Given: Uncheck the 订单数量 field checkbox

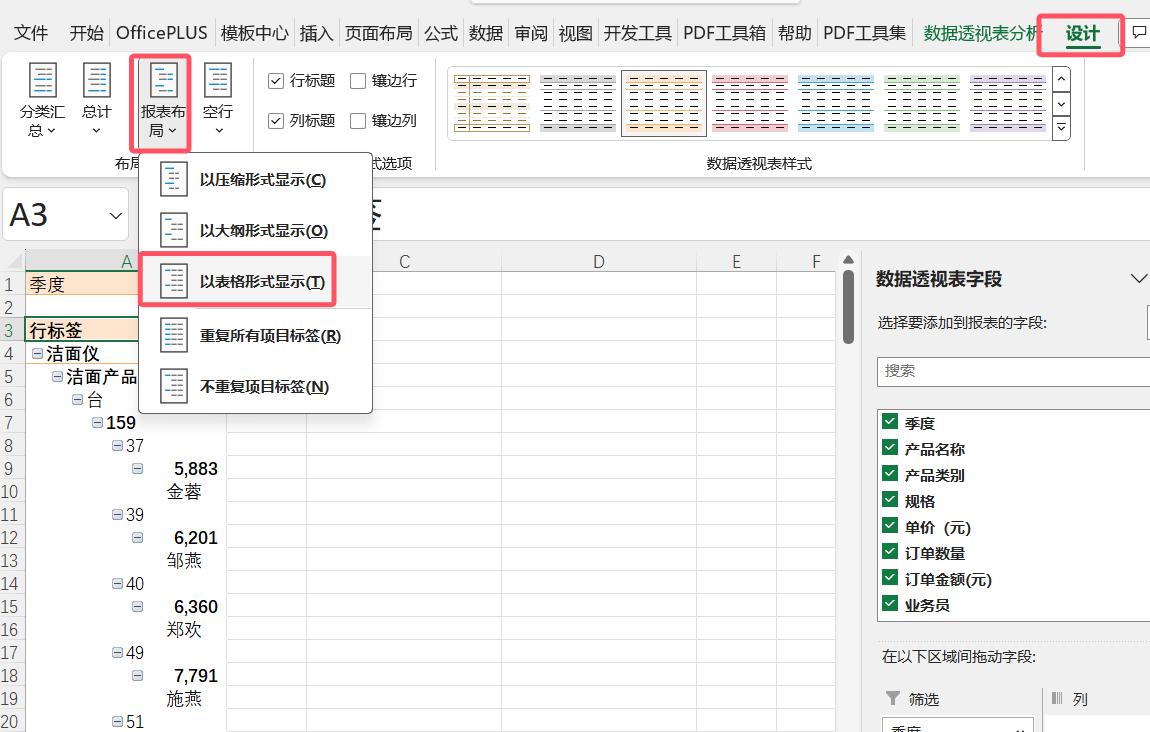Looking at the screenshot, I should click(890, 552).
